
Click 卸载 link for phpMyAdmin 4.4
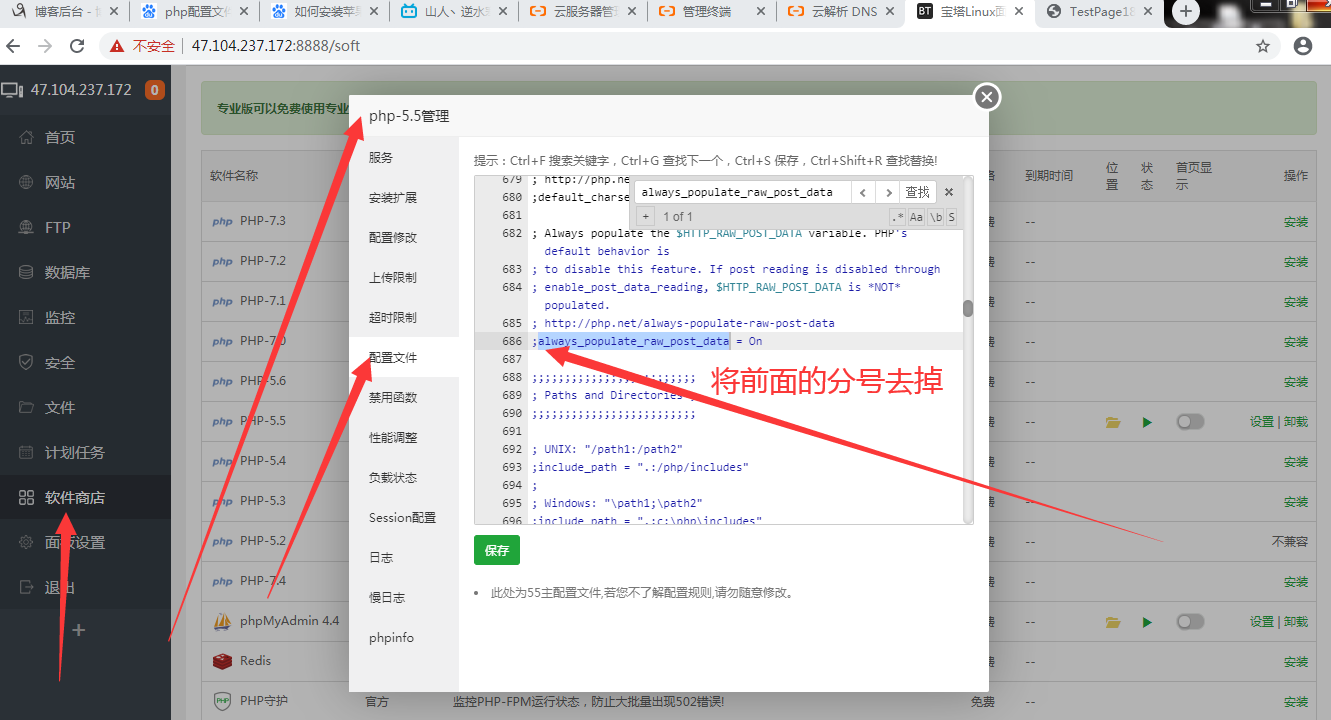1296,622
